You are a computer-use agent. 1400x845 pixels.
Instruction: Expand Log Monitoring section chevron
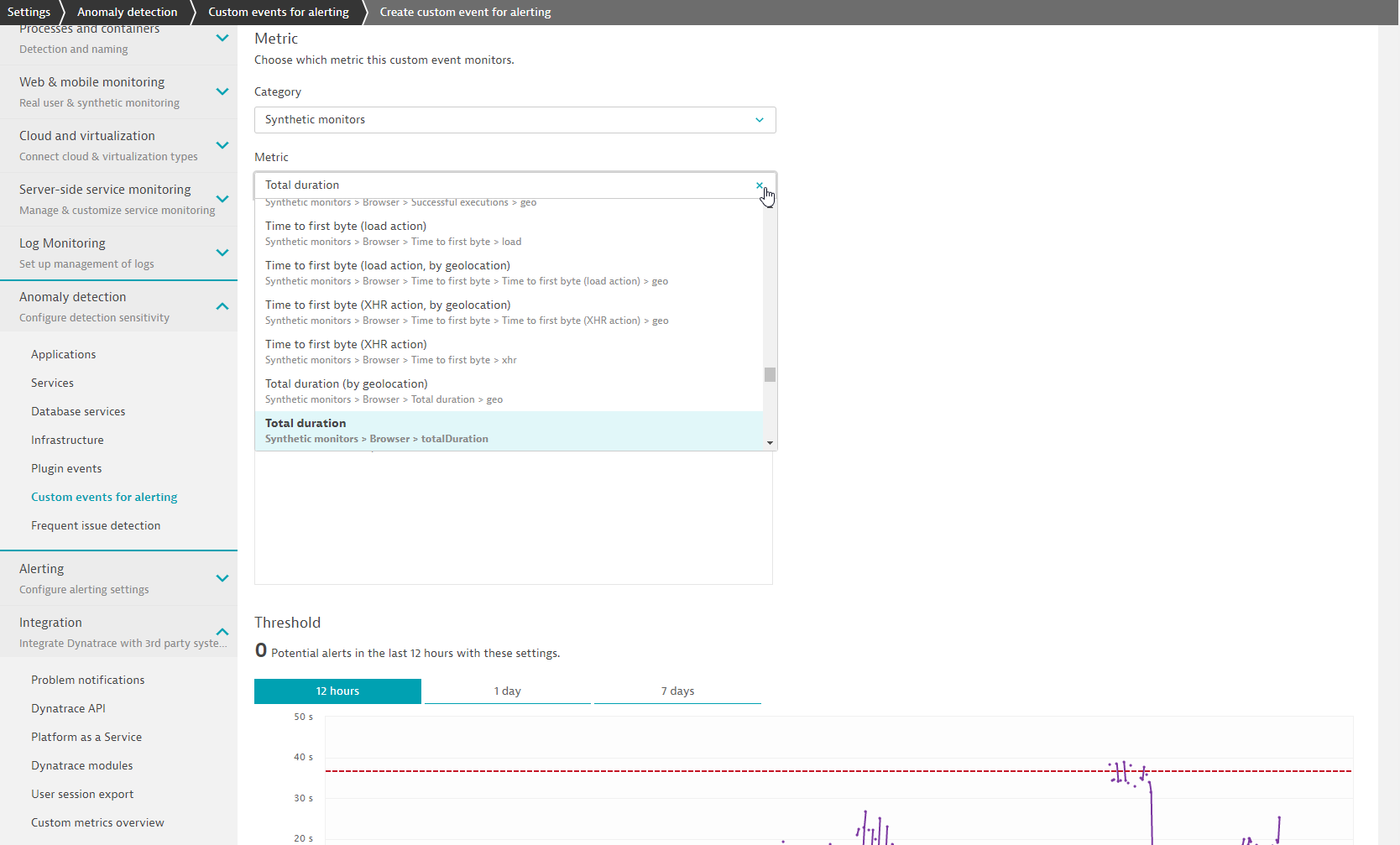pos(222,253)
